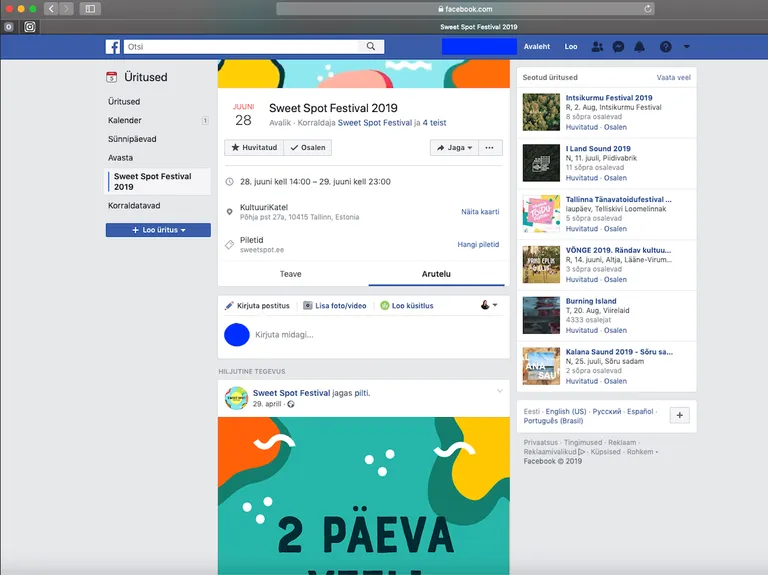Open the notifications bell icon
768x575 pixels.
639,47
